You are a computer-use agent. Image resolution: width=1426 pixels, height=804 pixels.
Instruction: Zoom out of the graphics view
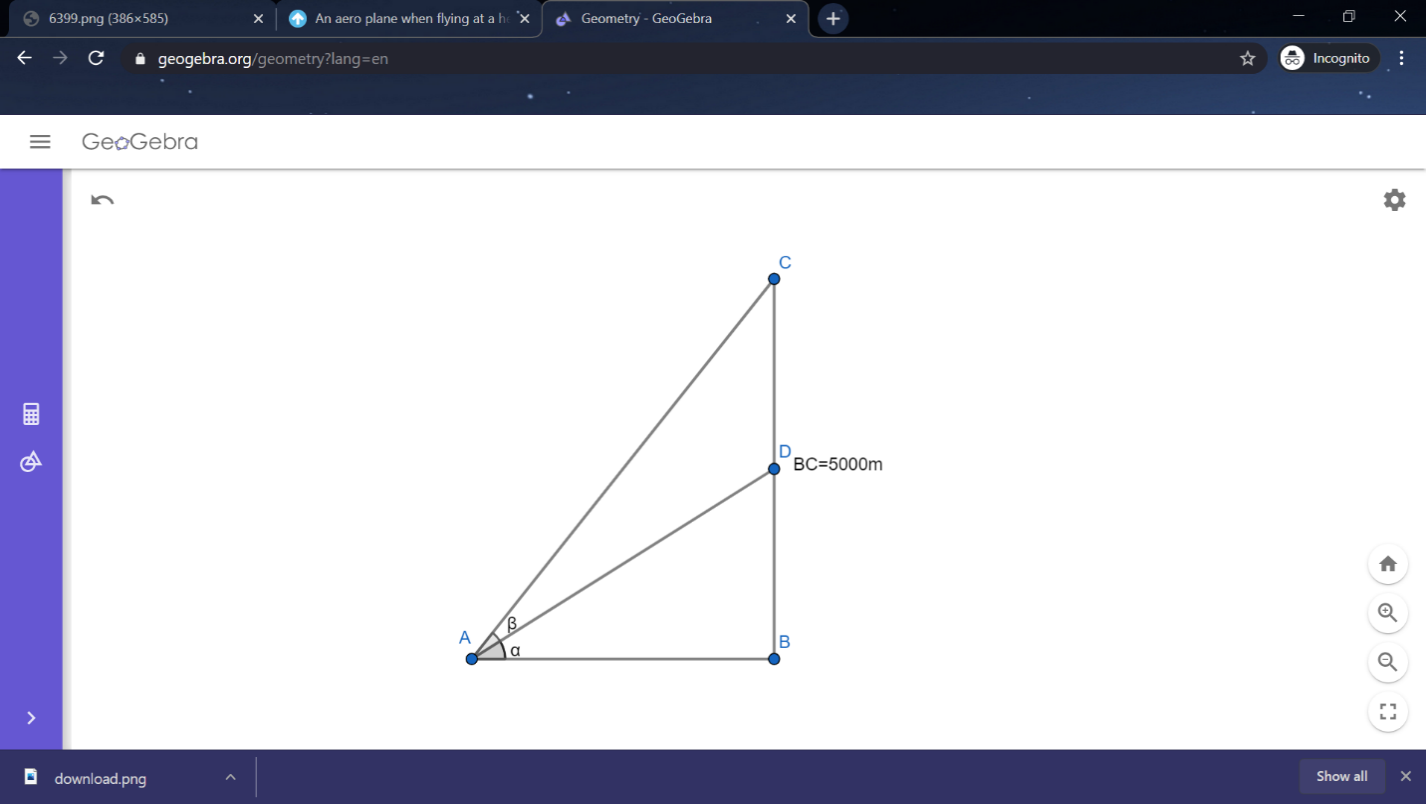(1387, 662)
